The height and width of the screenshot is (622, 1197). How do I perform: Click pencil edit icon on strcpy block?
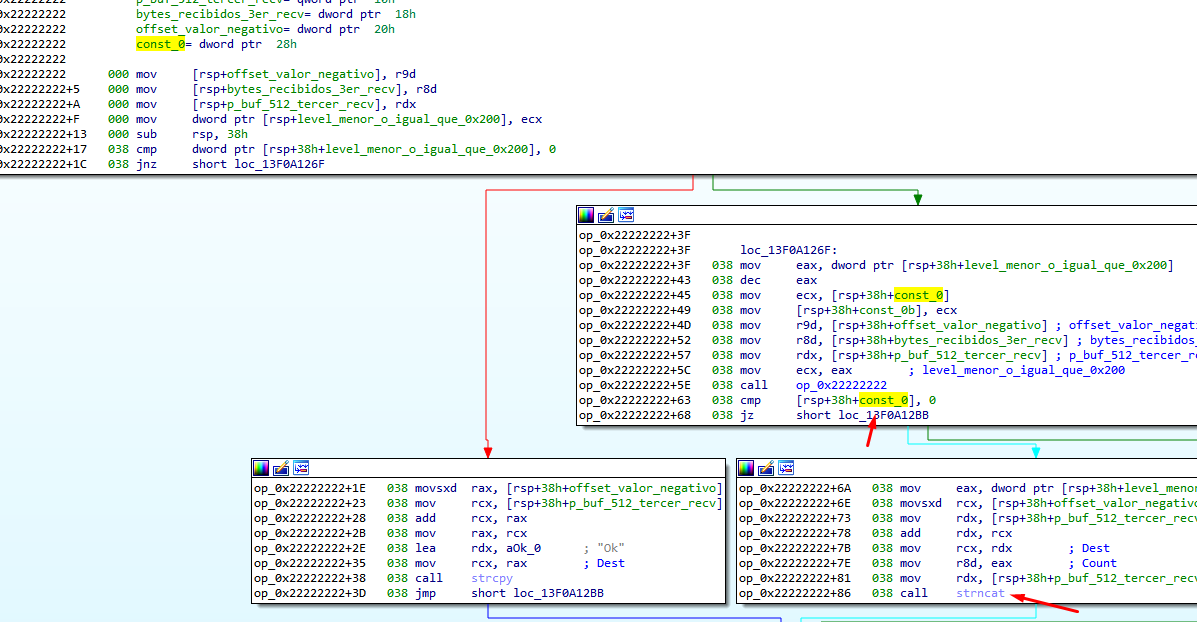pos(281,468)
